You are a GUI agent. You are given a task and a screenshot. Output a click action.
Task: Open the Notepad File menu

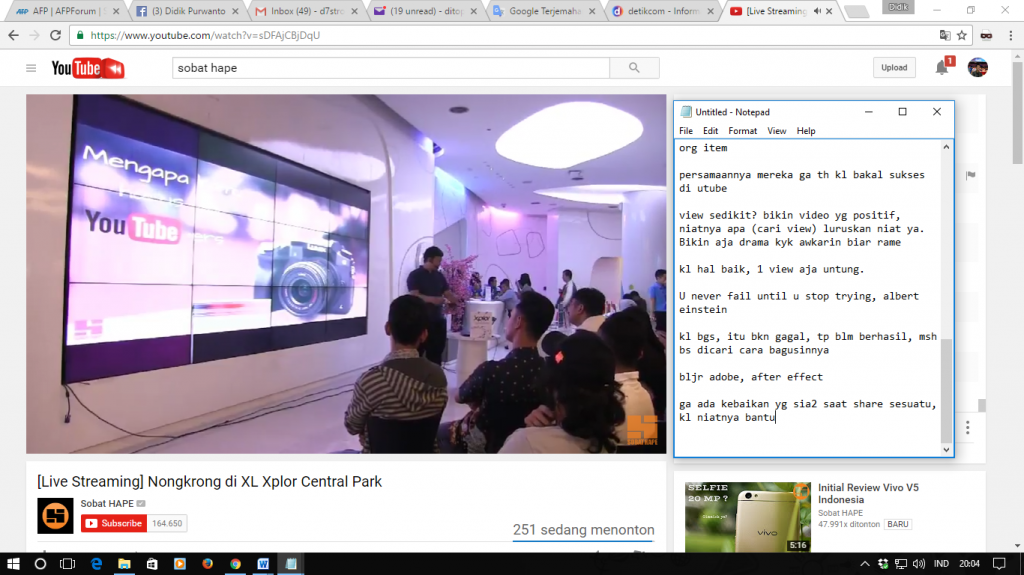coord(686,131)
